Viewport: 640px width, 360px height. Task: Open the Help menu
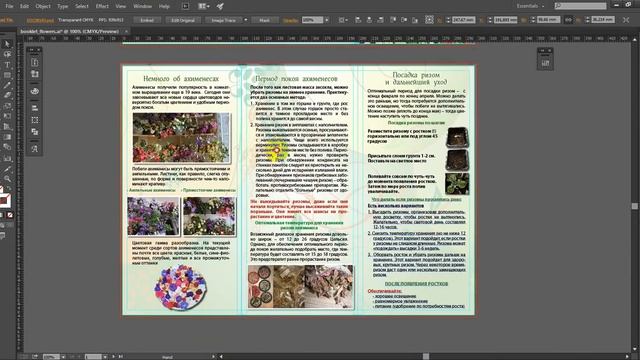[x=164, y=6]
